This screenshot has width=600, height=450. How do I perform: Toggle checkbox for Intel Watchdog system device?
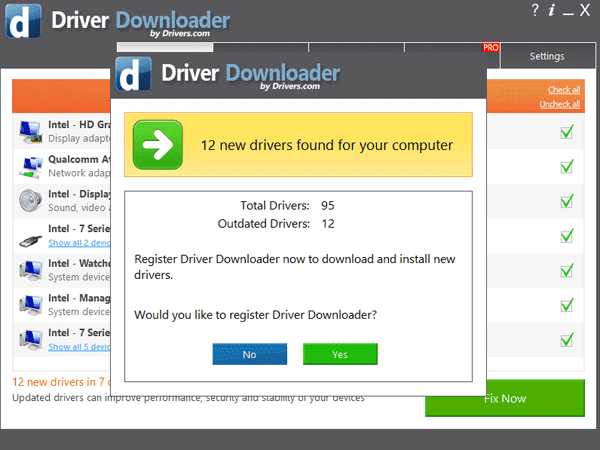[567, 271]
